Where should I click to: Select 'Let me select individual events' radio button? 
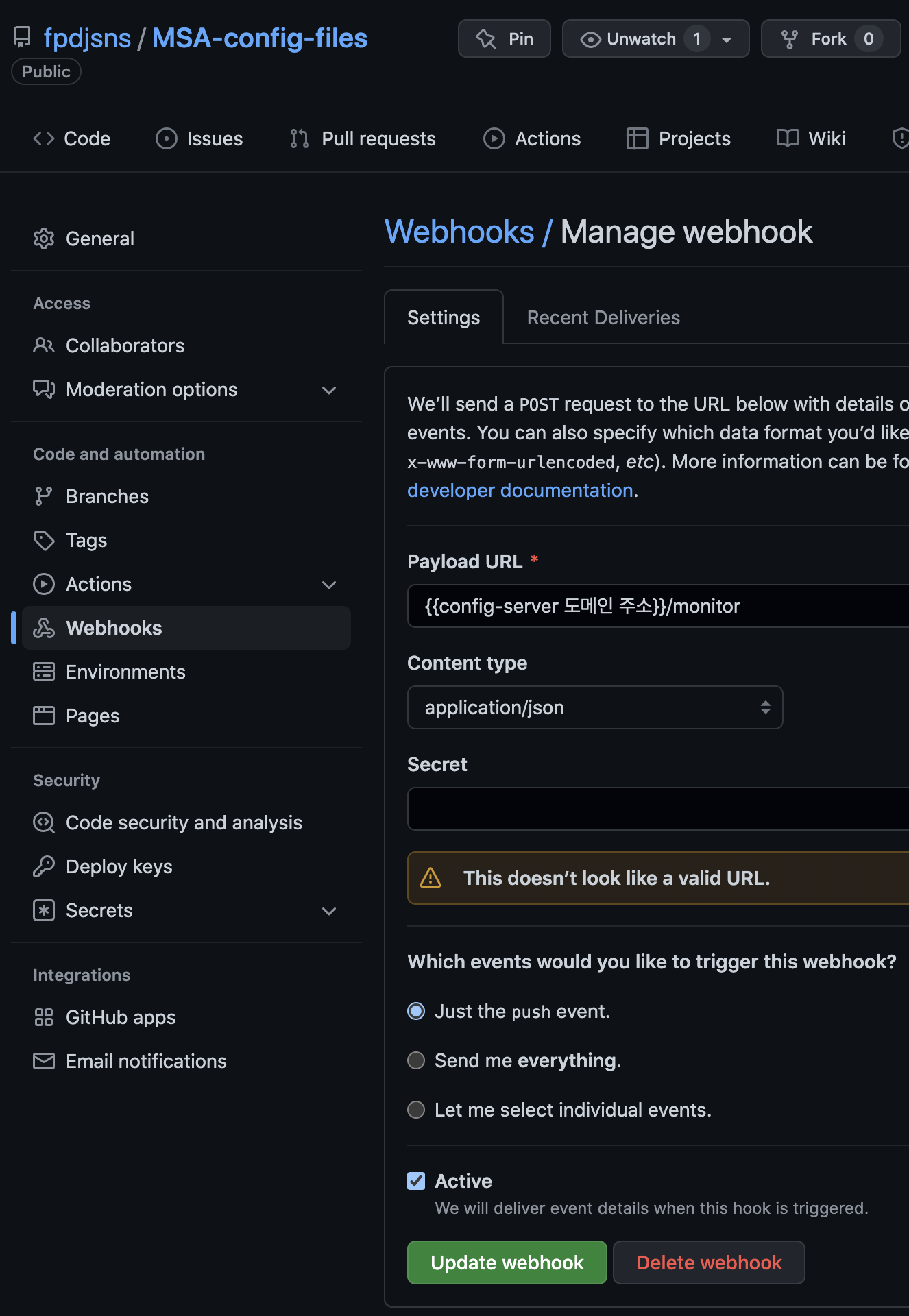[x=416, y=1110]
